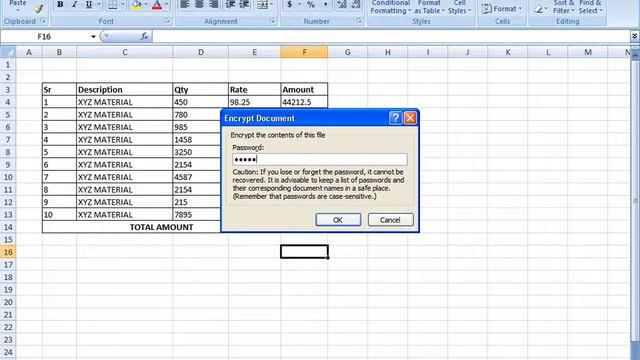Screen dimensions: 640x360
Task: Open the Cells Format menu
Action: point(502,9)
